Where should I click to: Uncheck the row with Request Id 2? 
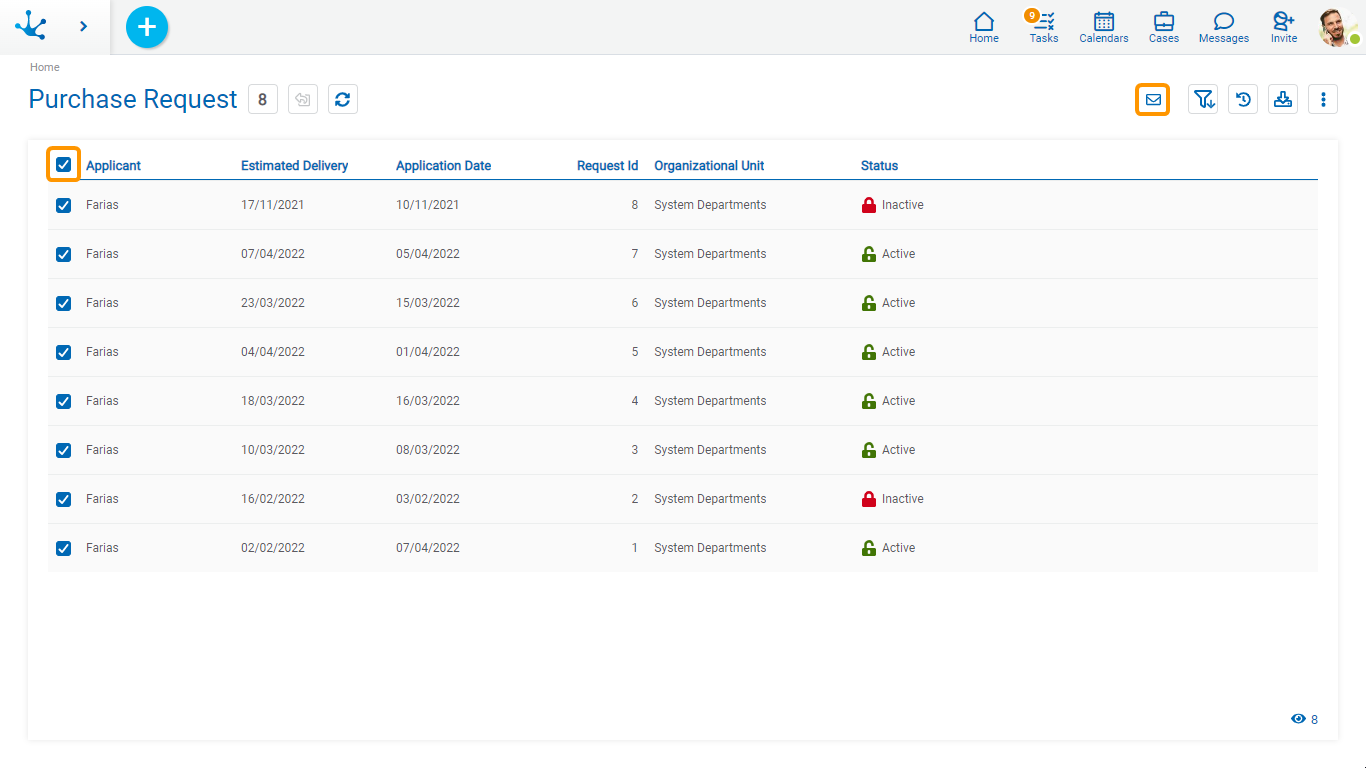click(x=64, y=499)
